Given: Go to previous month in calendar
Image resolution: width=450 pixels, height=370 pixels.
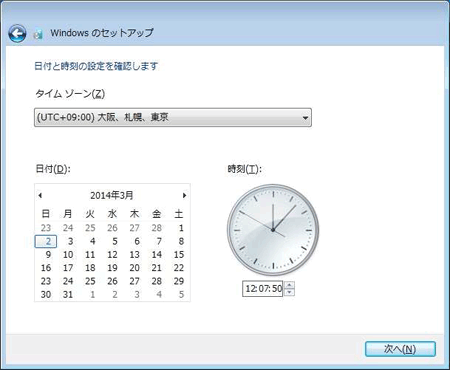Looking at the screenshot, I should coord(40,195).
